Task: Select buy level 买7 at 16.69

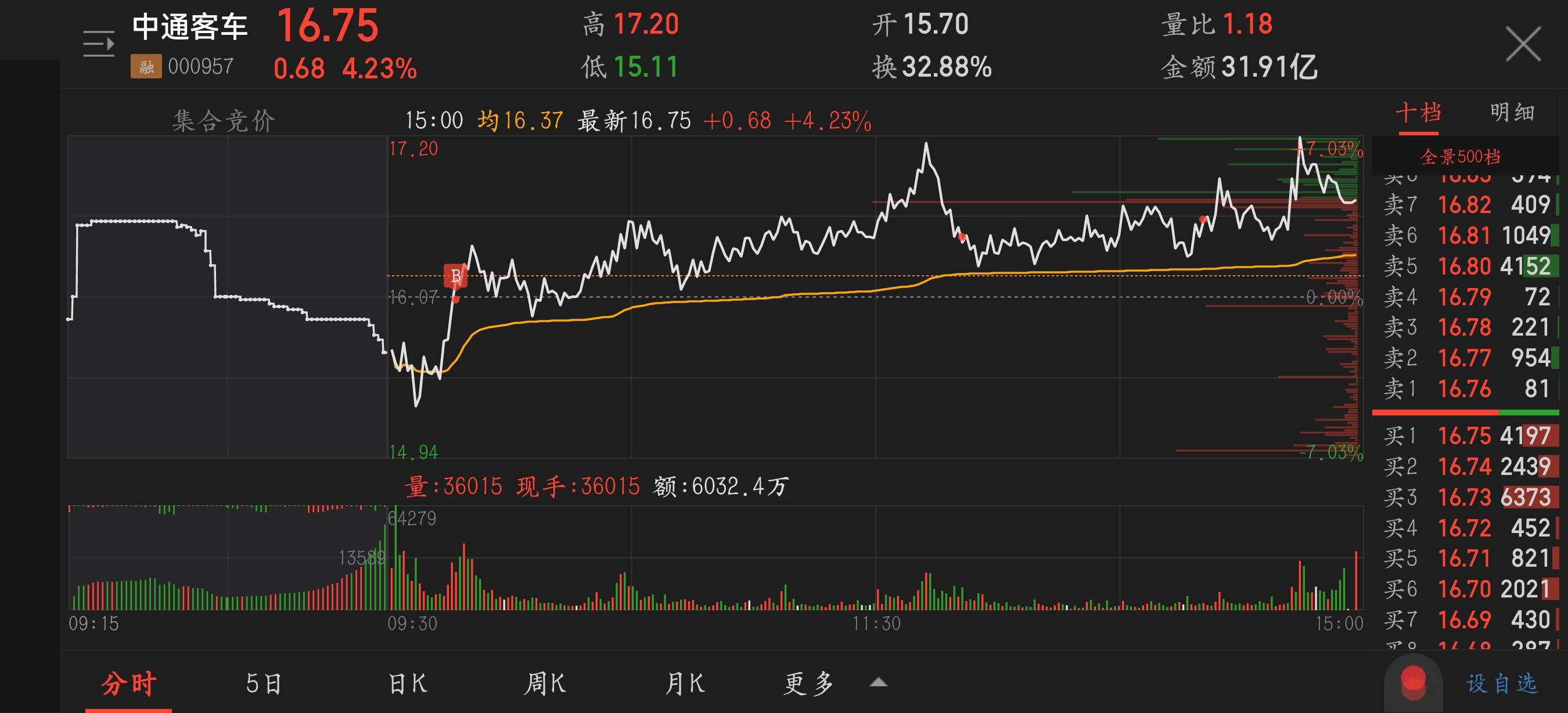Action: pyautogui.click(x=1466, y=620)
